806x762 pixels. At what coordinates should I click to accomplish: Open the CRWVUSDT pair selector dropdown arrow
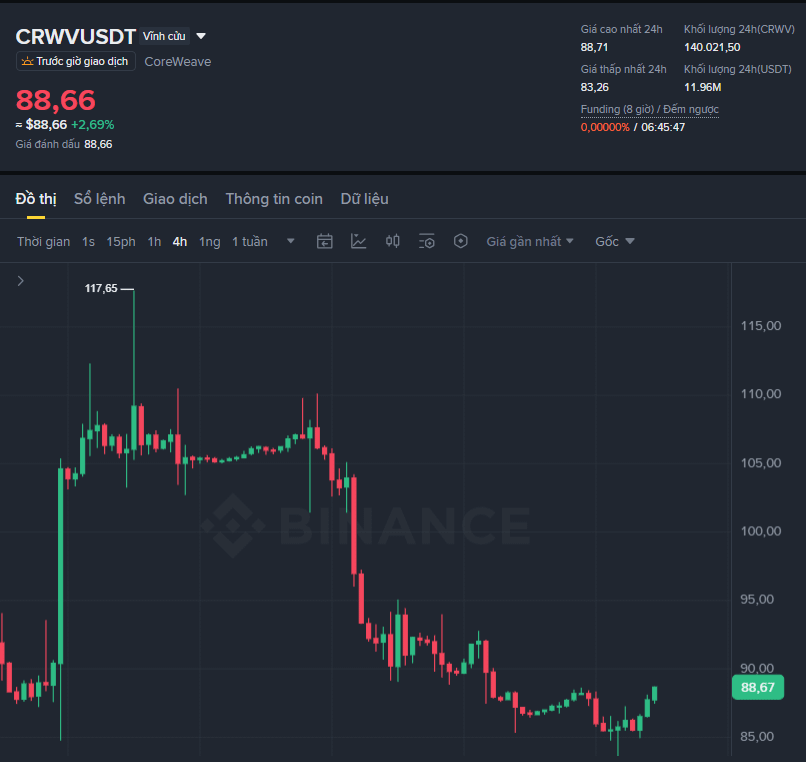pos(201,36)
